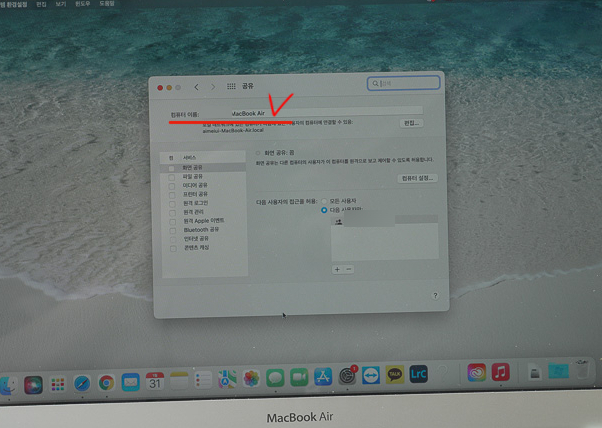Open the Trash in the Dock
The width and height of the screenshot is (602, 428).
(582, 369)
